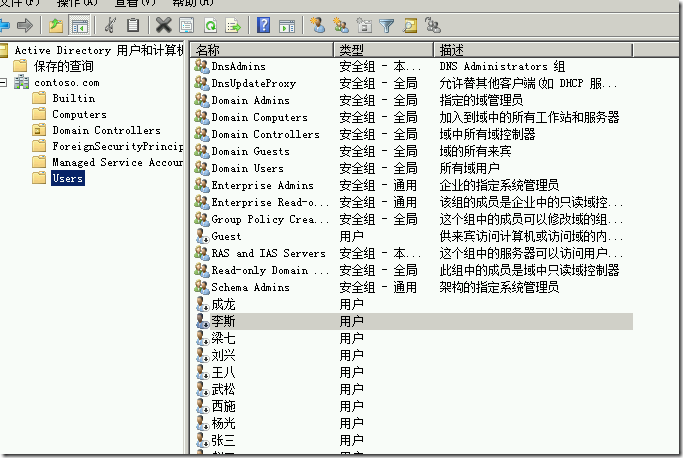Viewport: 683px width, 458px height.
Task: Toggle the Show/Hide console tree icon
Action: point(79,26)
